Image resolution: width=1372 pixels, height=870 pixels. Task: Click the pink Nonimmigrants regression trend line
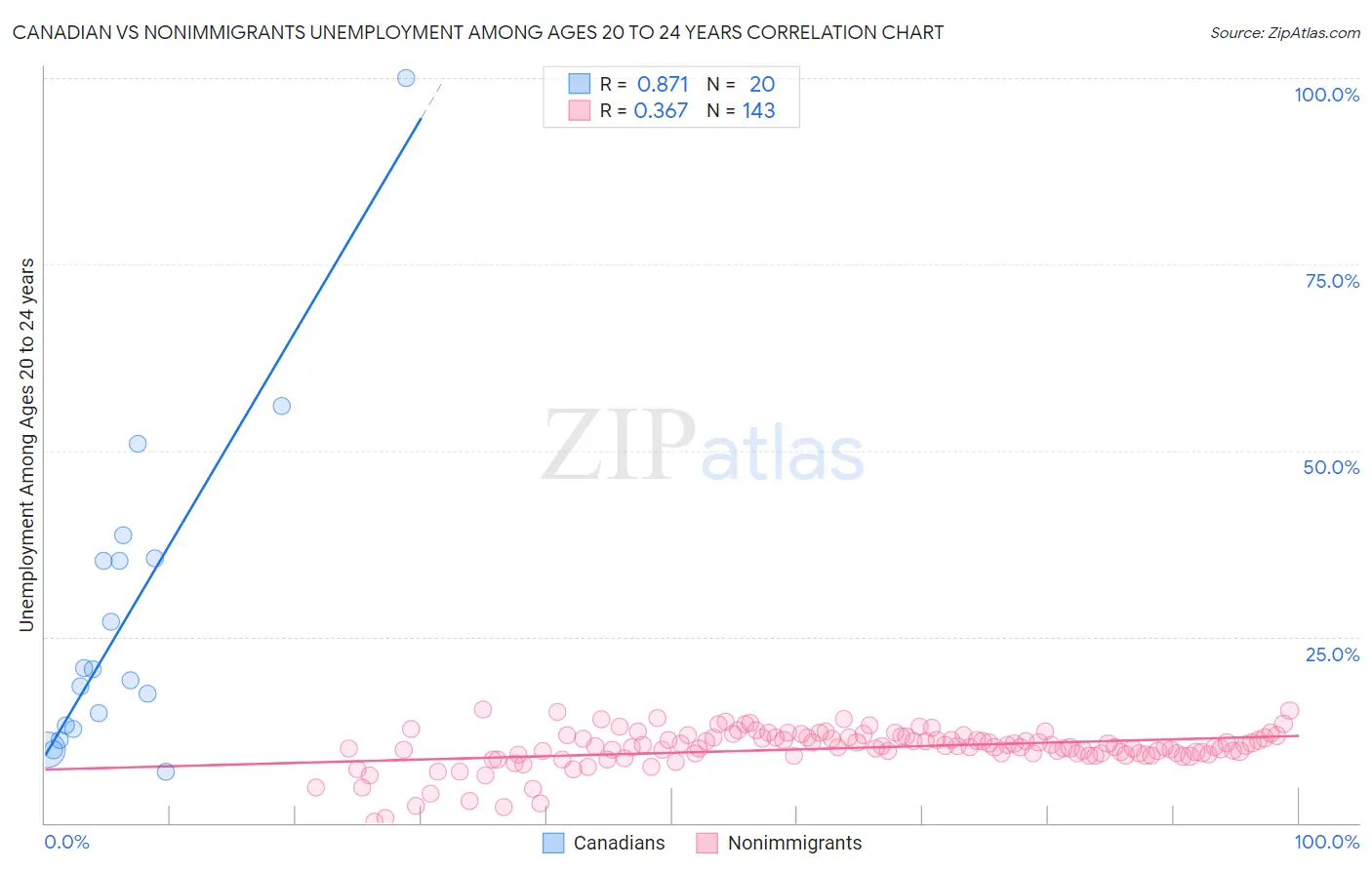pyautogui.click(x=671, y=752)
